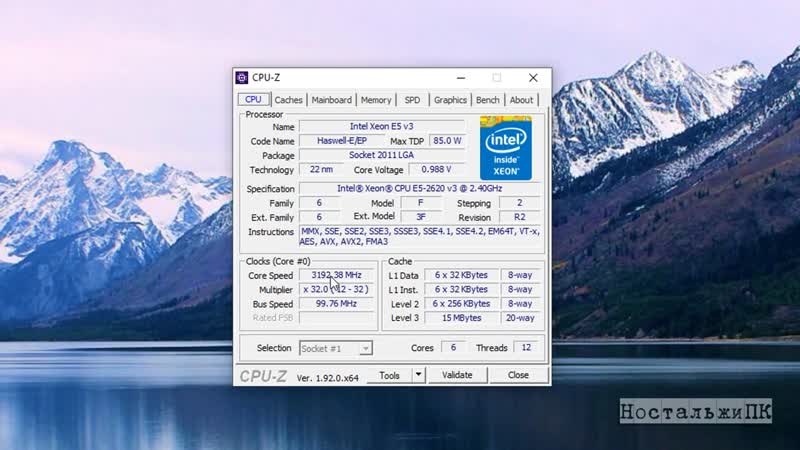
Task: Click the Threads value 12
Action: point(526,347)
